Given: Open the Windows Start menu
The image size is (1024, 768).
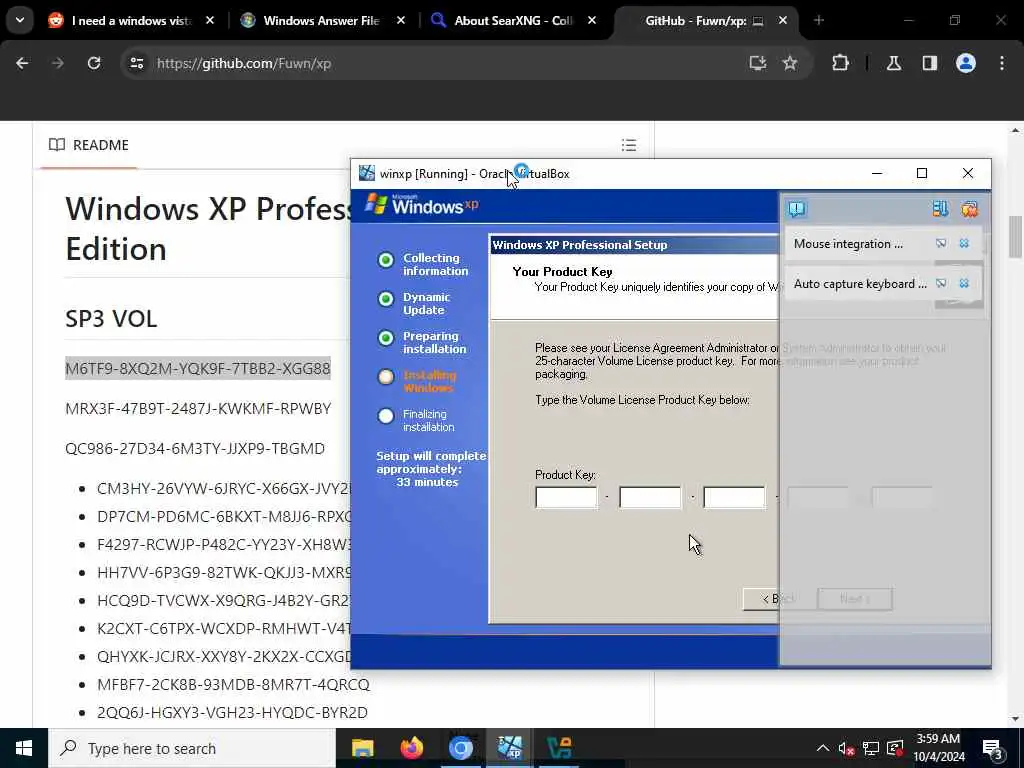Looking at the screenshot, I should tap(24, 748).
